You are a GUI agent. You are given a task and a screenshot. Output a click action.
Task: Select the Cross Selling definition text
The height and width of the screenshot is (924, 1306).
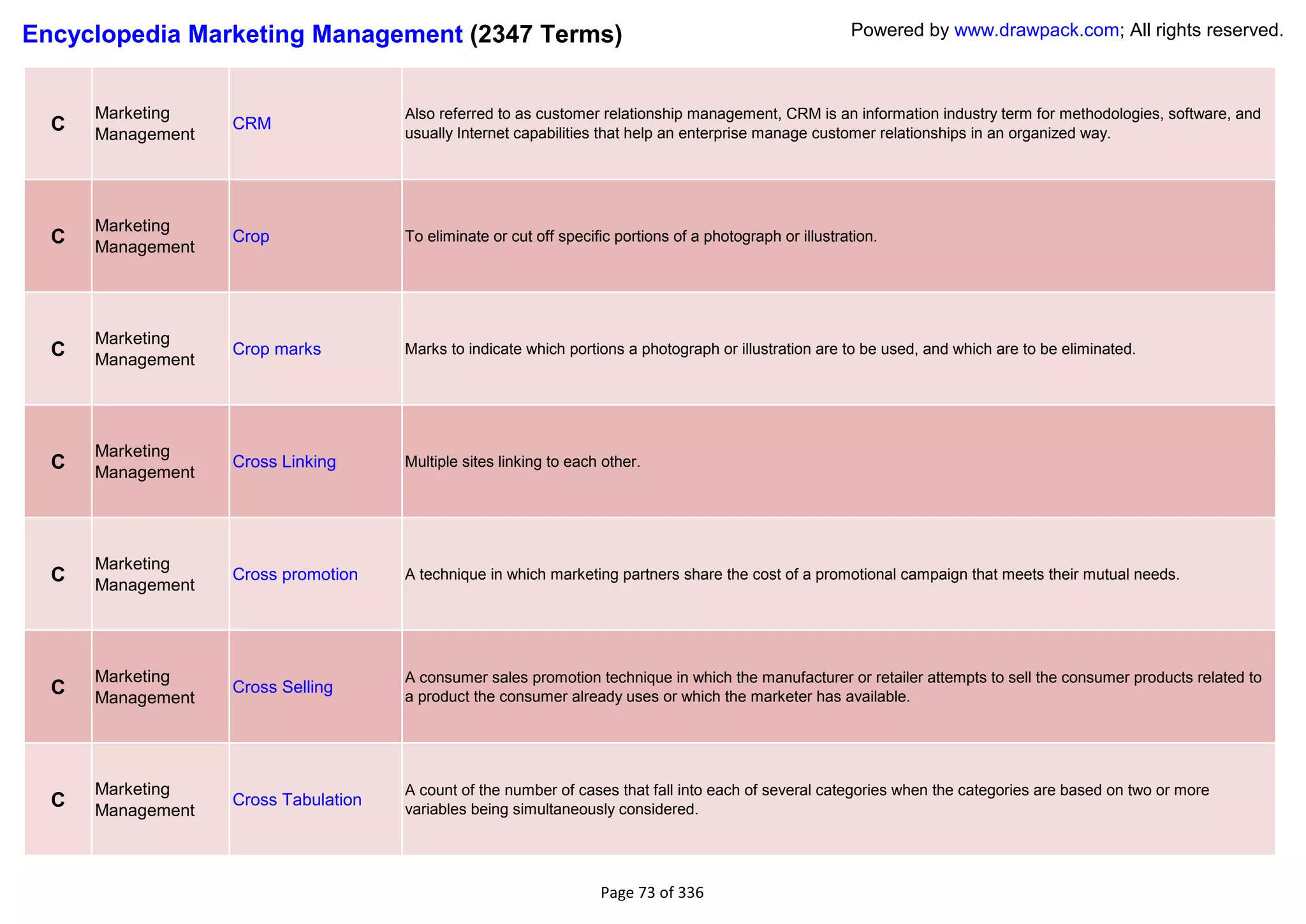[x=833, y=687]
